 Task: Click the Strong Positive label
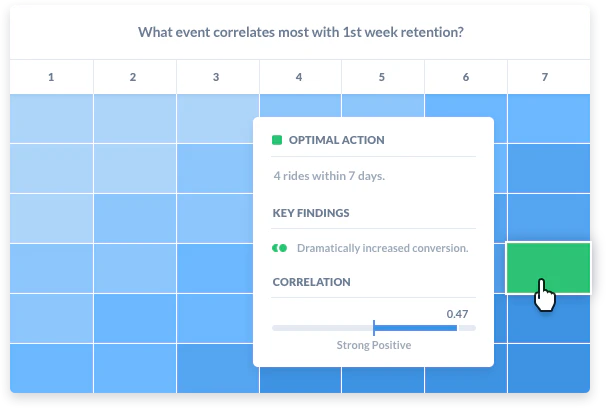tap(374, 345)
